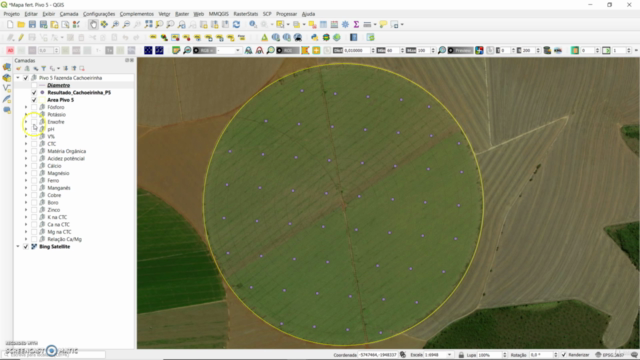Expand the Fósforo group
640x360 pixels.
[26, 107]
